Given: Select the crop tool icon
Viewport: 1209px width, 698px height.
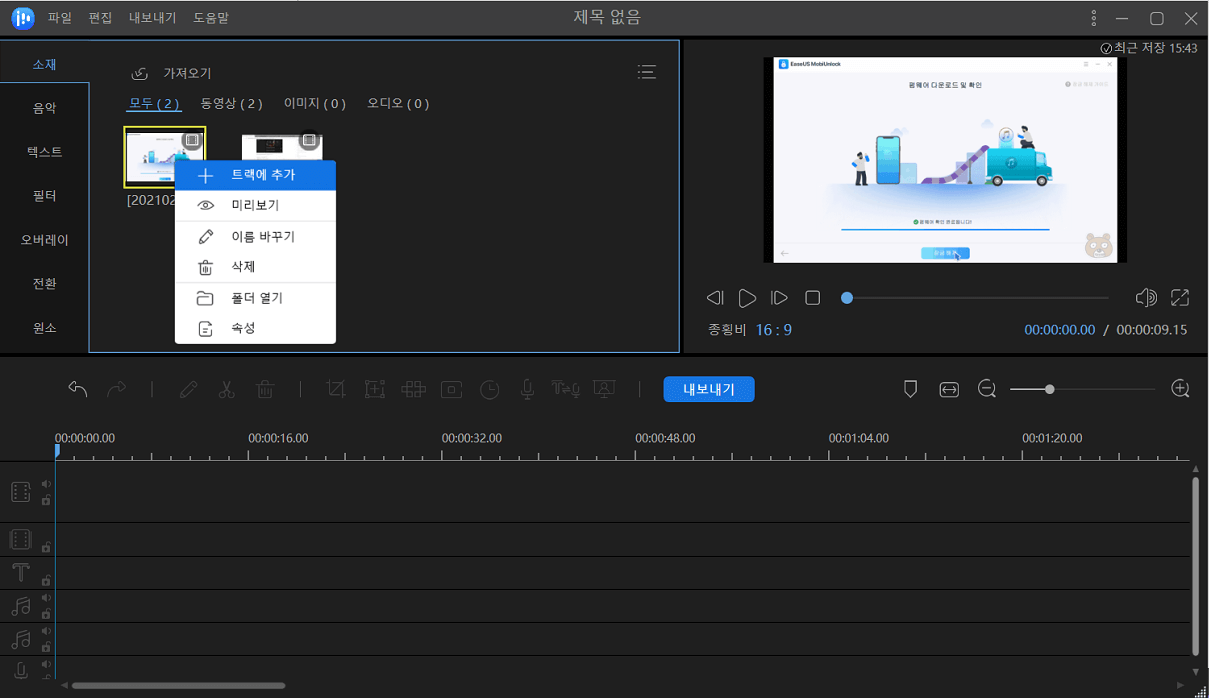Looking at the screenshot, I should point(336,390).
